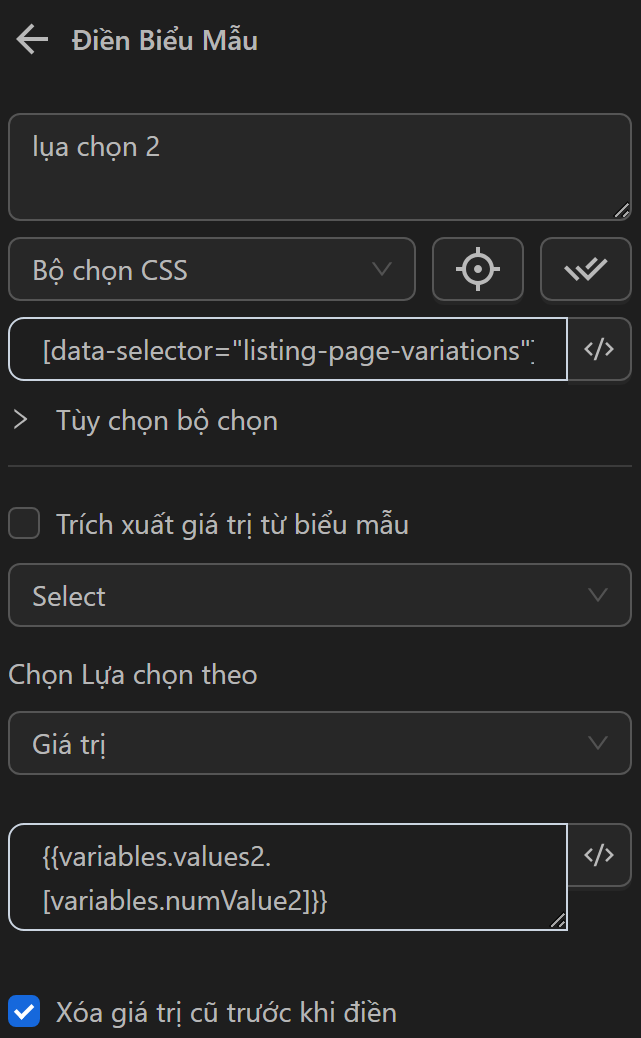This screenshot has height=1038, width=641.
Task: Click the double-checkmark verify selector icon
Action: pyautogui.click(x=585, y=269)
